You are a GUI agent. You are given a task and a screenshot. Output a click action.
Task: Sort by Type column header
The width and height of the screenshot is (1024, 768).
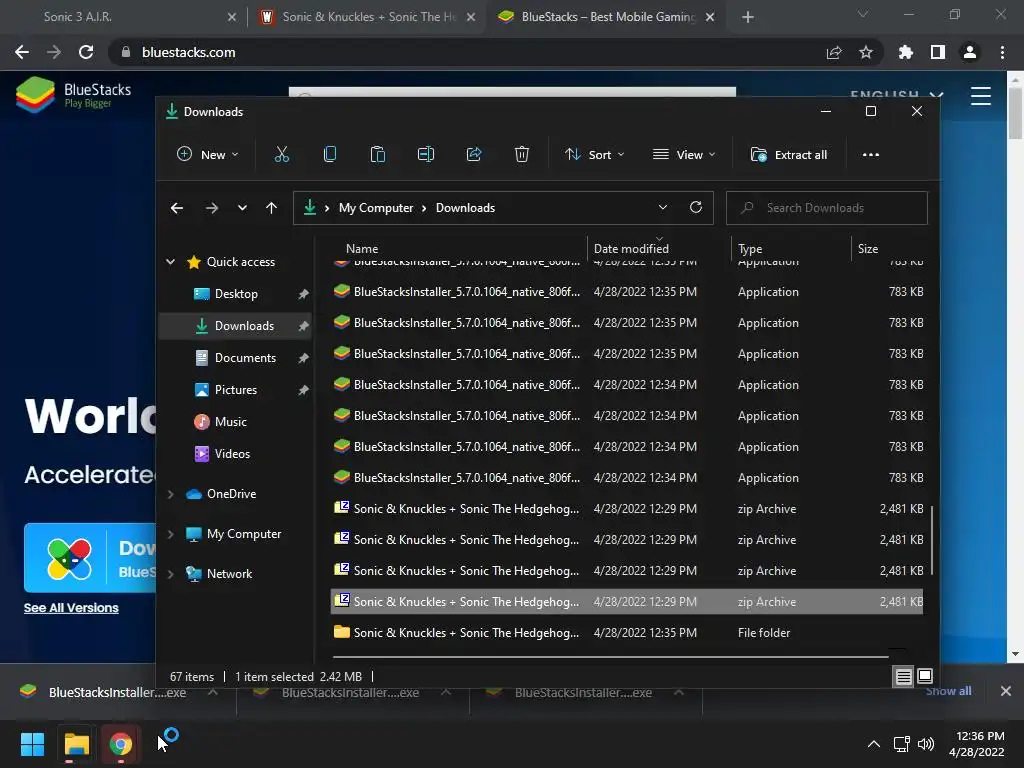click(750, 249)
